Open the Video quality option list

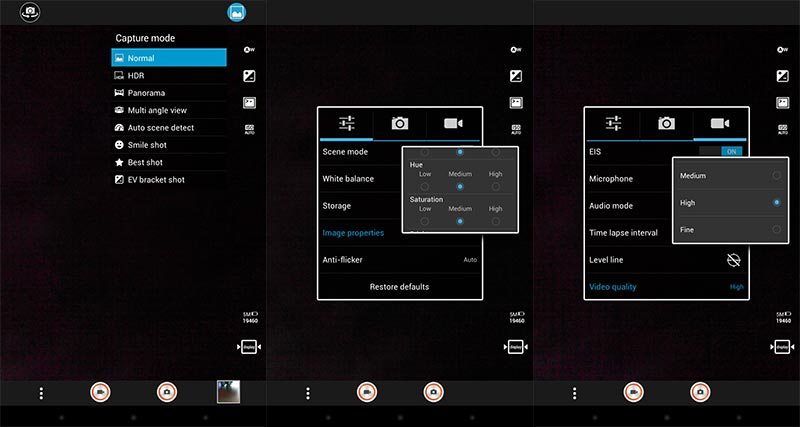pos(666,287)
